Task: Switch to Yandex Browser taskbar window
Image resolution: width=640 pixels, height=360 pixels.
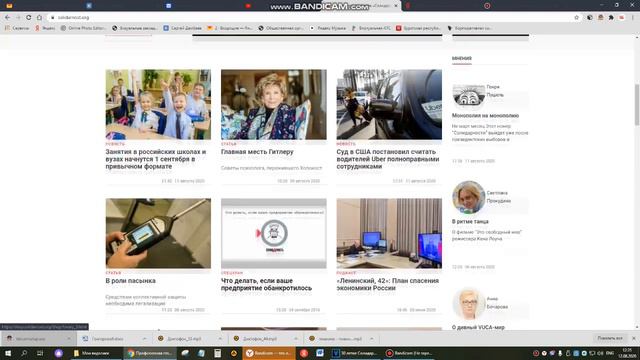Action: click(269, 353)
